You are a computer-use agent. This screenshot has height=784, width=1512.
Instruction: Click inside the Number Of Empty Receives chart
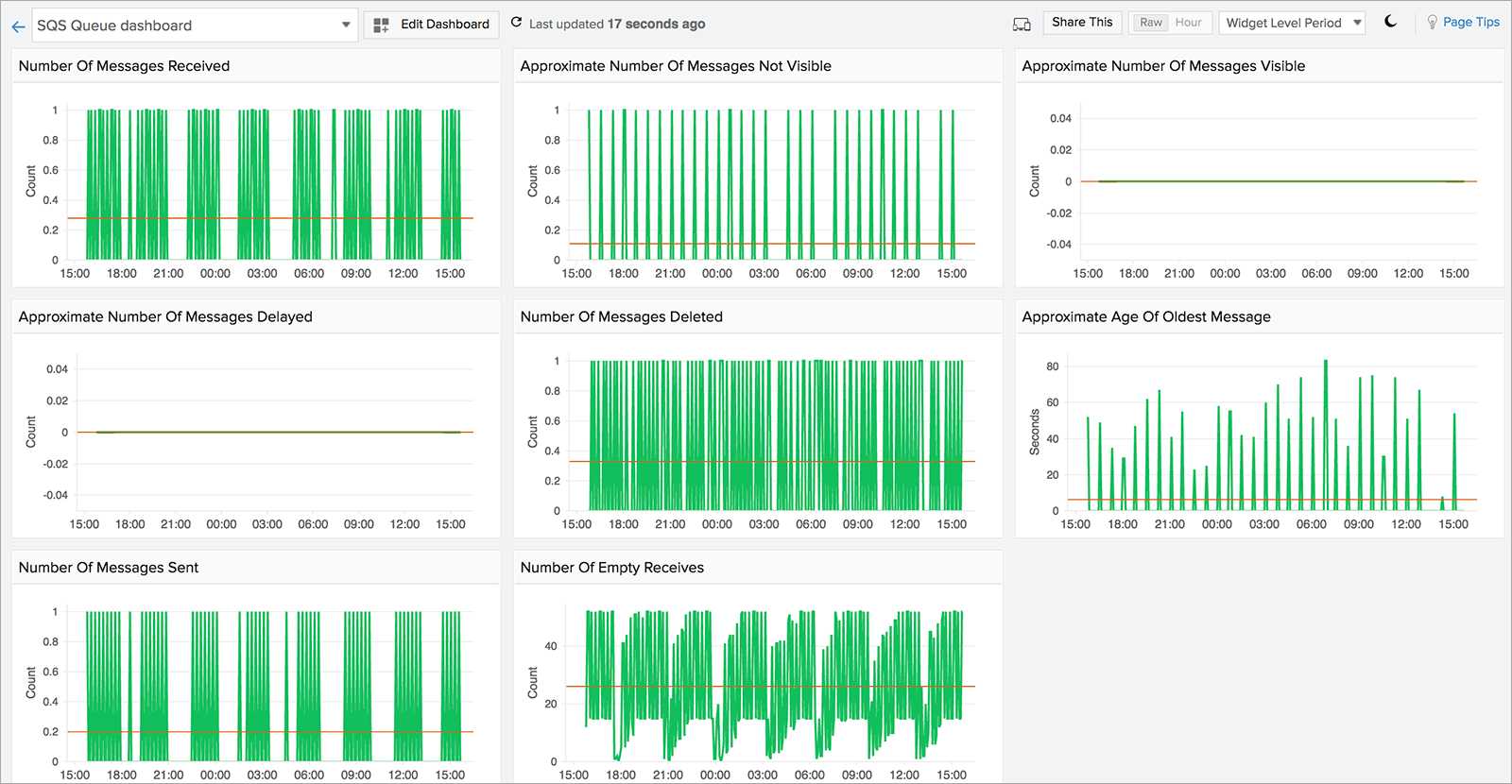pyautogui.click(x=770, y=685)
